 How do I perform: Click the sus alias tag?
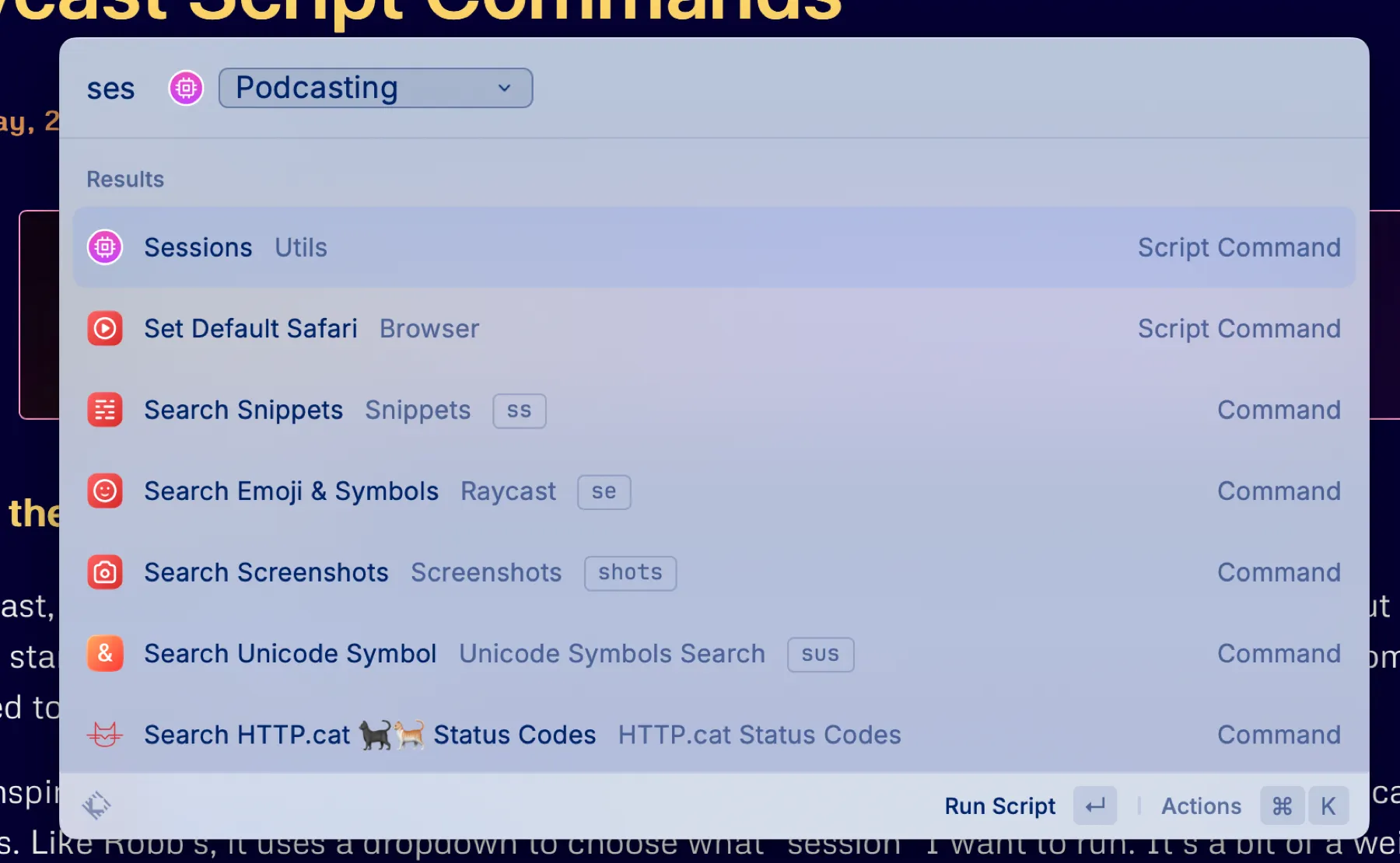(820, 654)
